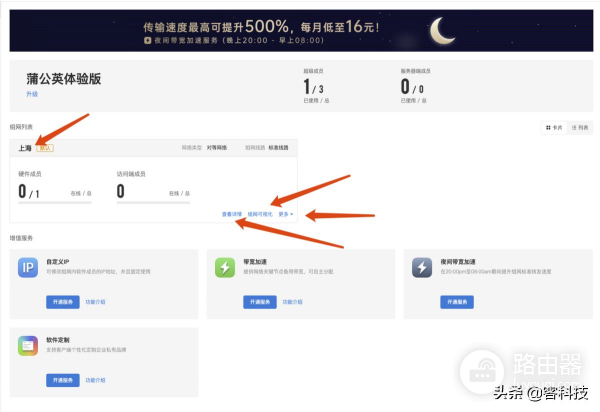This screenshot has height=412, width=600.
Task: Click the 夜间带宽加速 promotional banner
Action: [x=300, y=31]
